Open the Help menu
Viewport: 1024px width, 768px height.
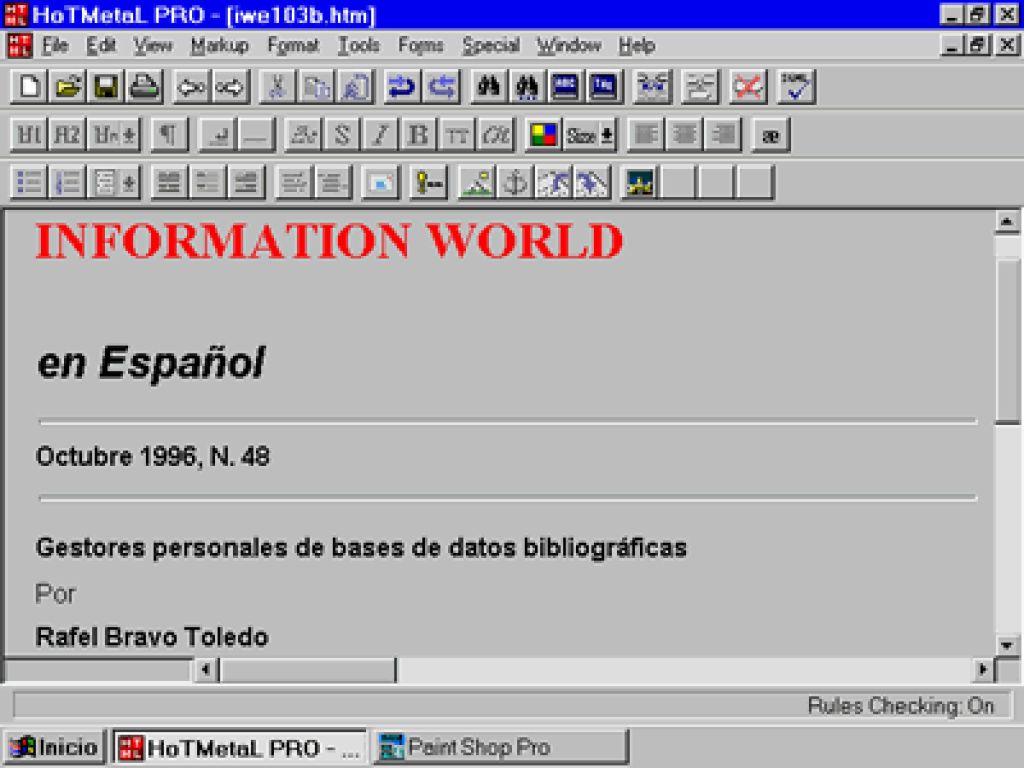point(637,46)
